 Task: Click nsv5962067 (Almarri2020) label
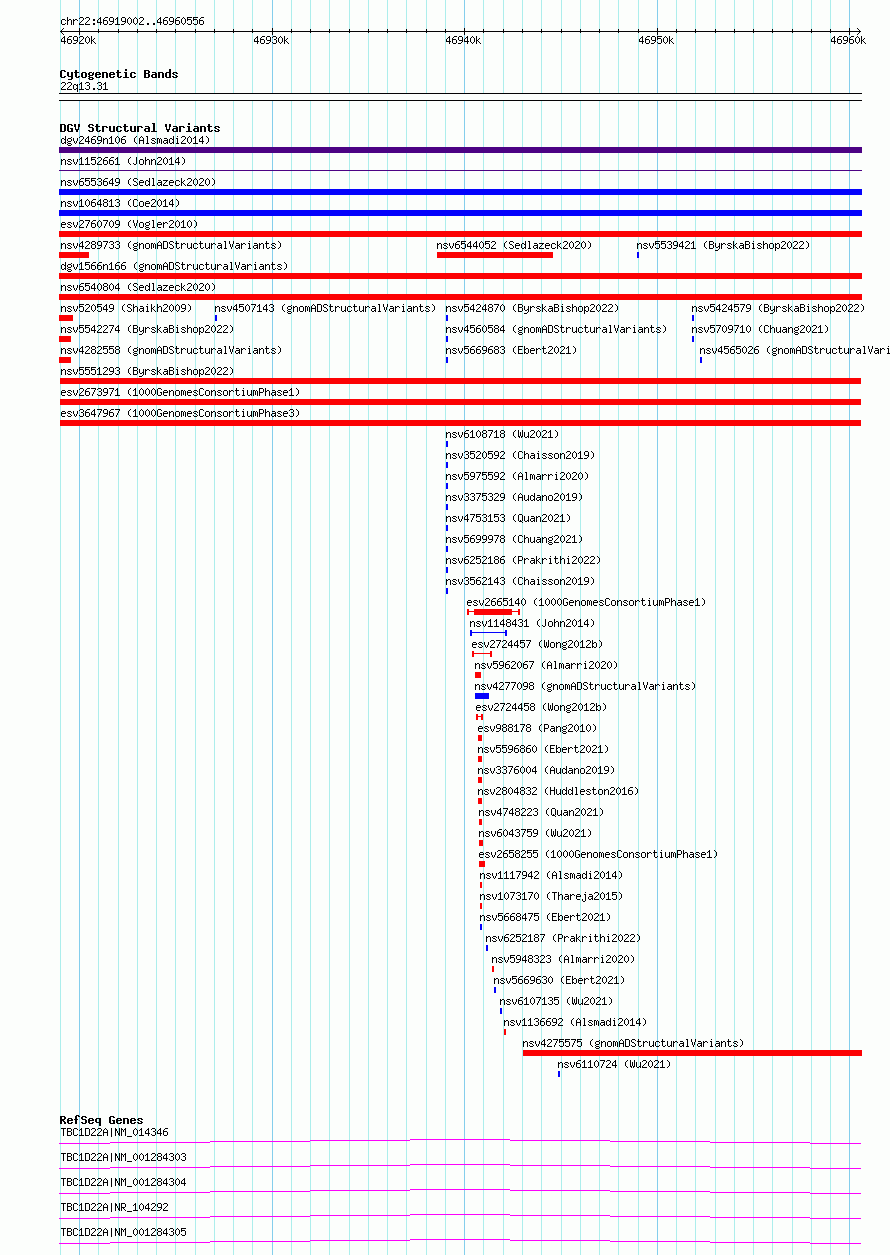click(x=547, y=666)
